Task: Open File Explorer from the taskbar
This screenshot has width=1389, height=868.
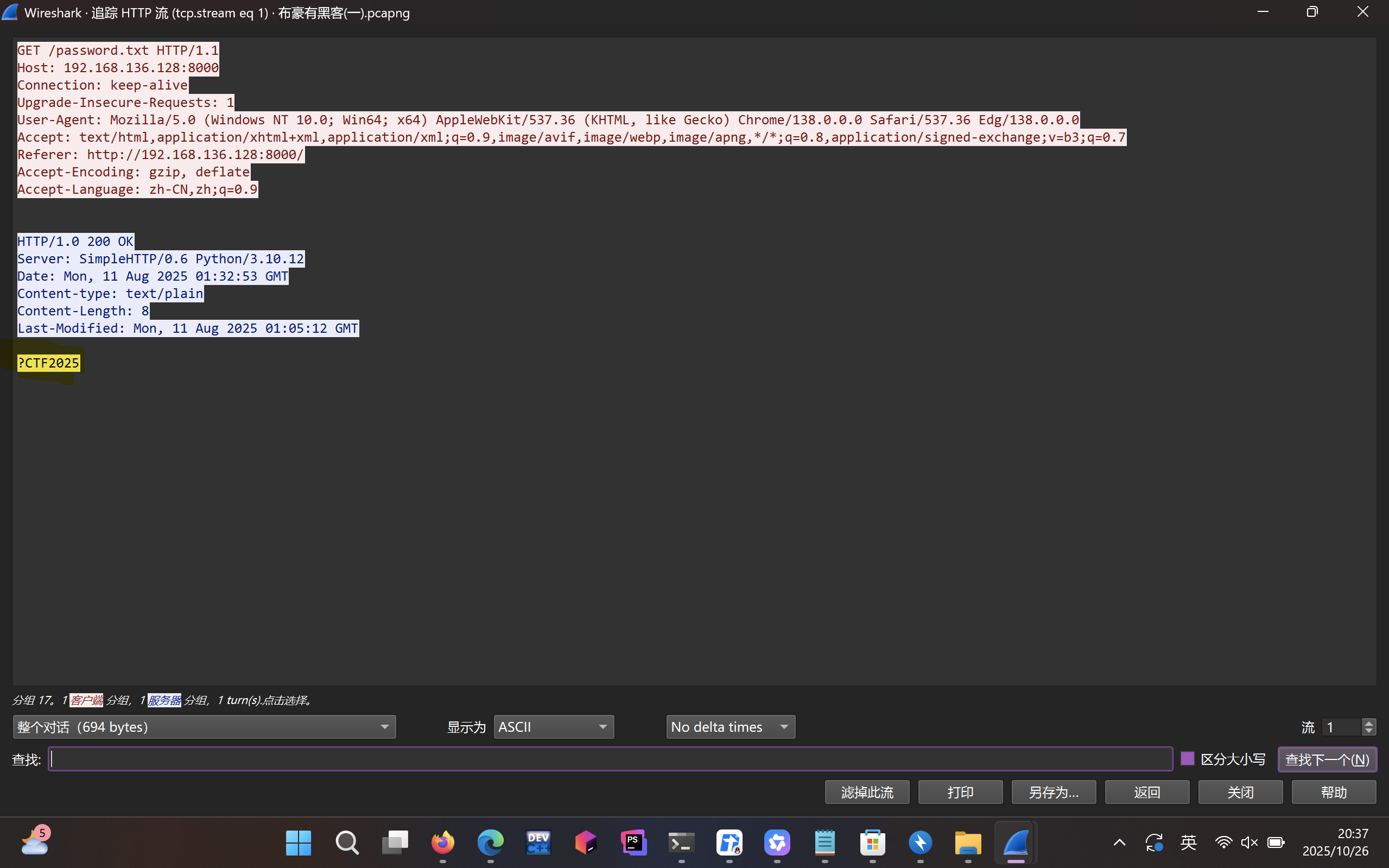Action: 968,842
